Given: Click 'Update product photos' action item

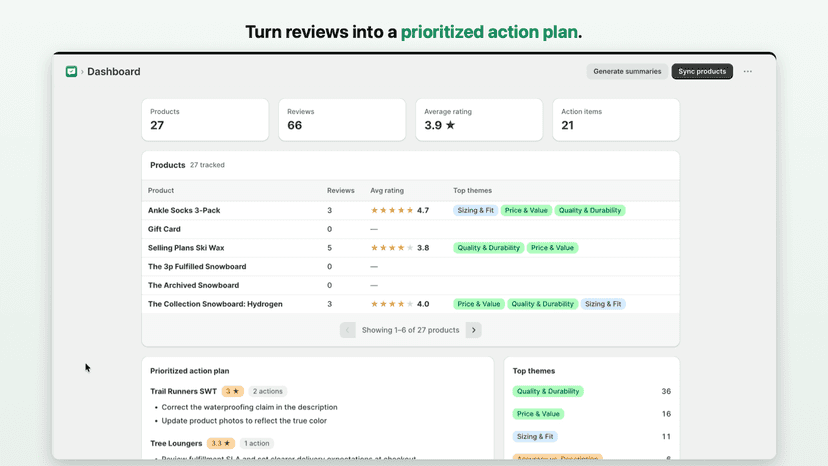Looking at the screenshot, I should pyautogui.click(x=244, y=421).
